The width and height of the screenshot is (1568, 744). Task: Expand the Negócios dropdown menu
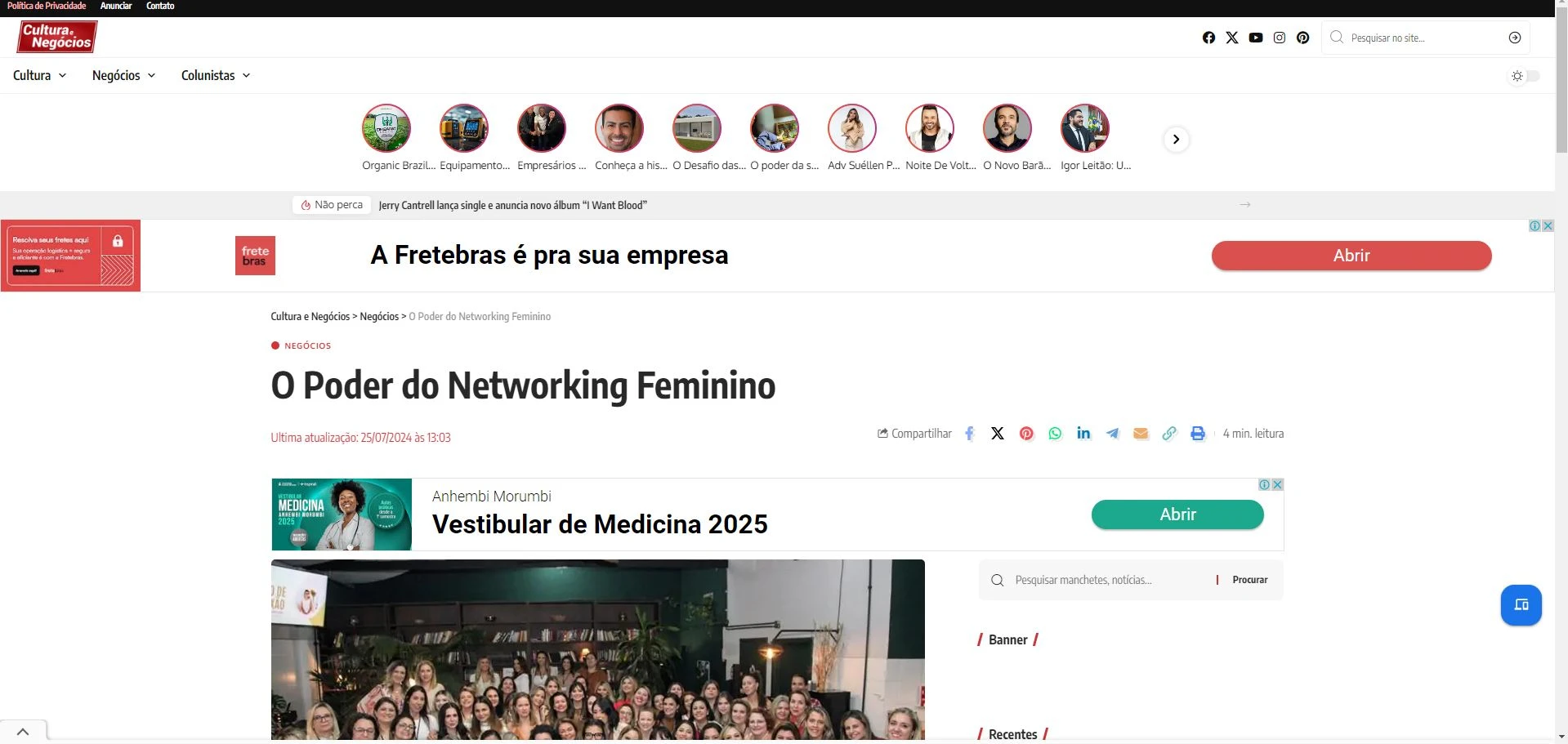click(x=123, y=75)
